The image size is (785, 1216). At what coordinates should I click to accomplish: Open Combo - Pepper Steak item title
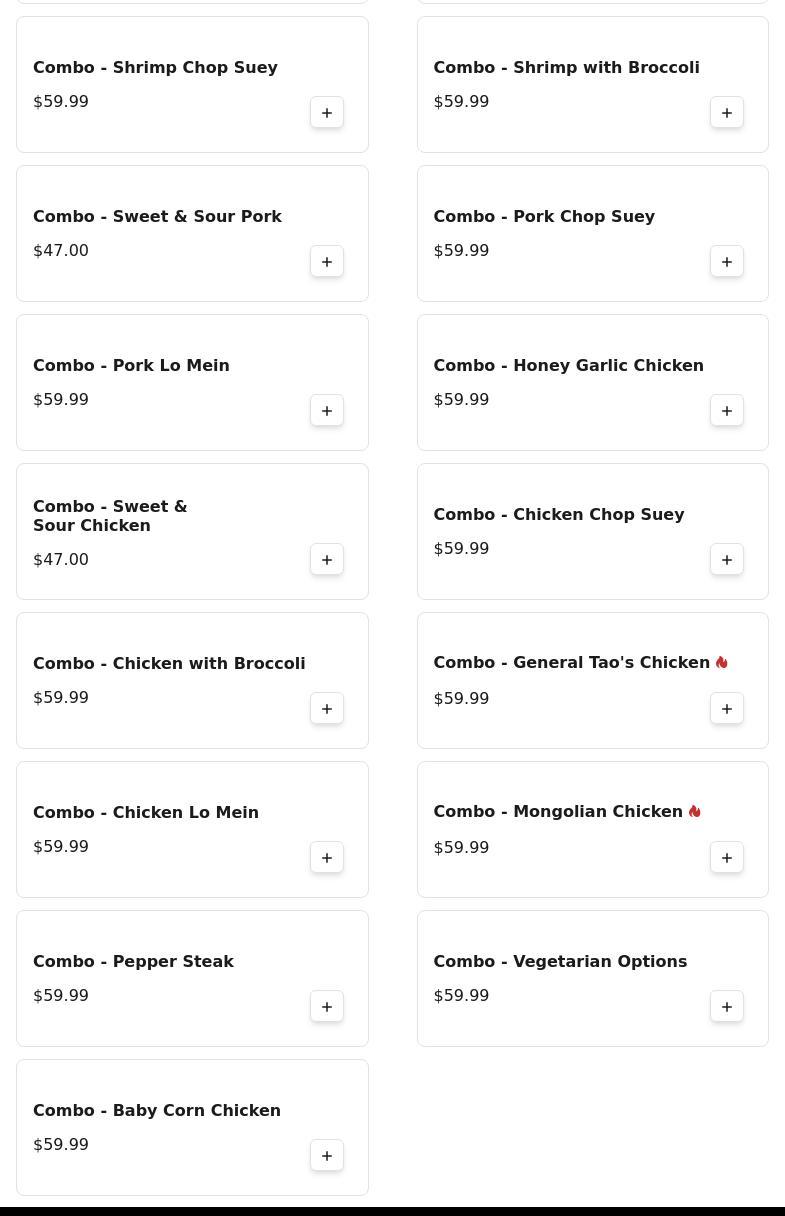coord(133,961)
